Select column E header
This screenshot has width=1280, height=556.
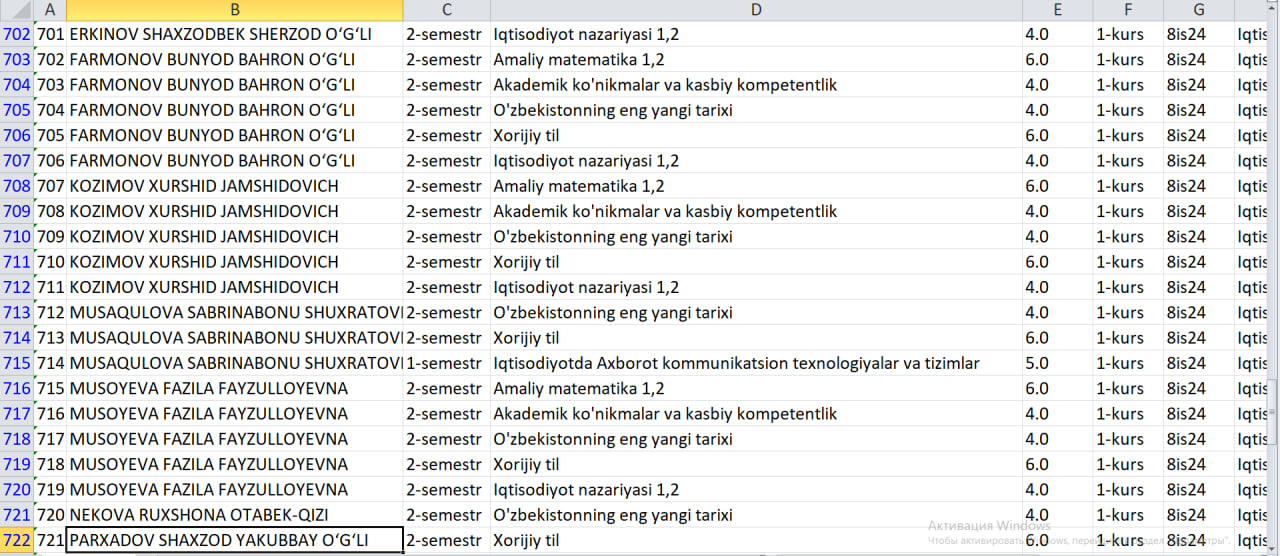click(1057, 10)
